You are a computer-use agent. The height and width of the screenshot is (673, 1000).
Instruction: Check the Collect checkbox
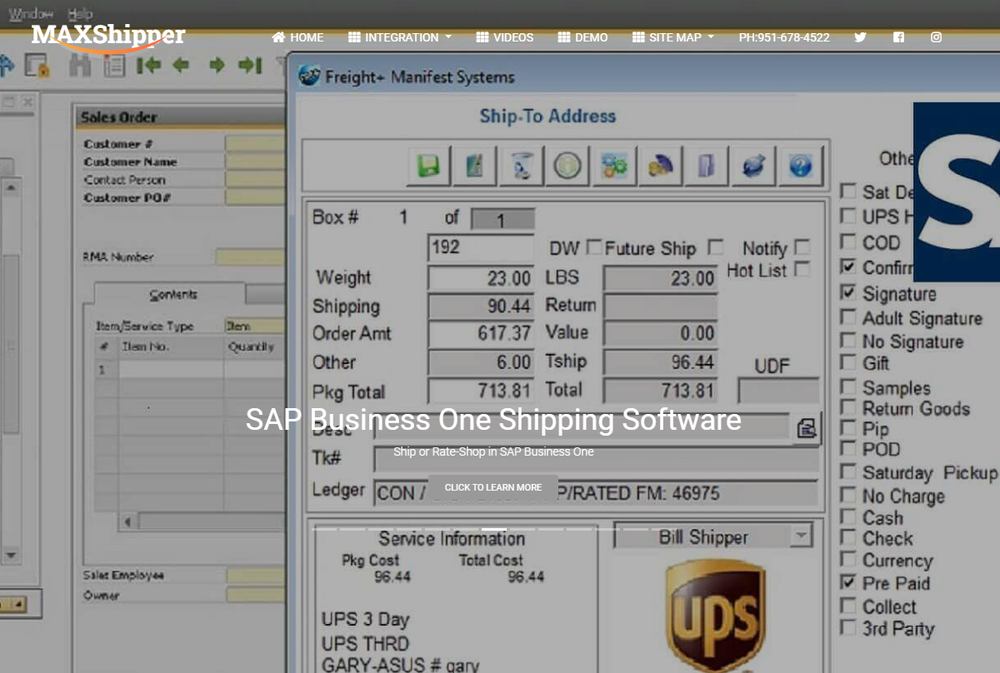tap(848, 605)
